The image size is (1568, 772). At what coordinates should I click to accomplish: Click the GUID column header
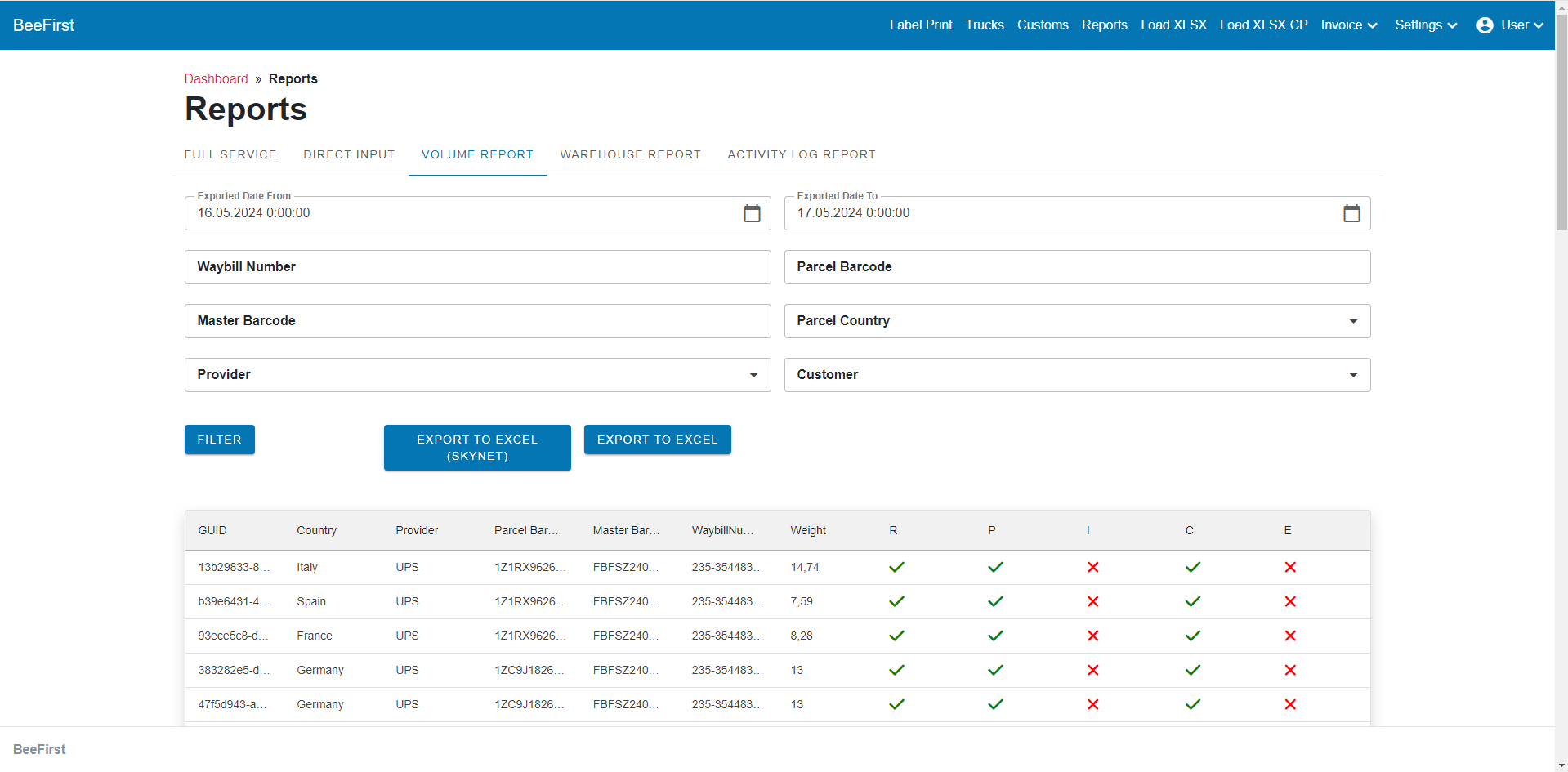click(212, 530)
